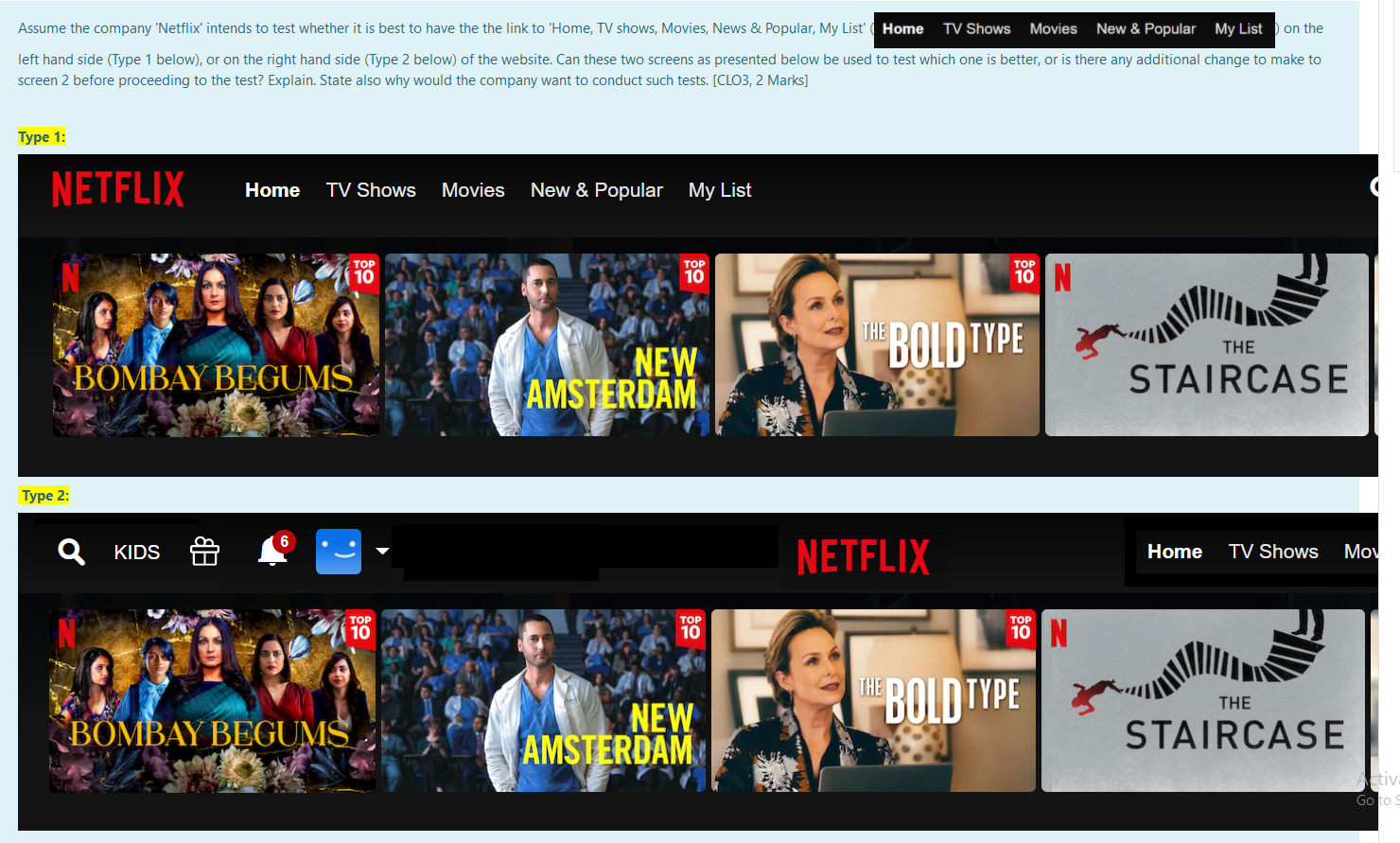This screenshot has width=1400, height=843.
Task: Open the New Amsterdam thumbnail in Type 1
Action: 547,344
